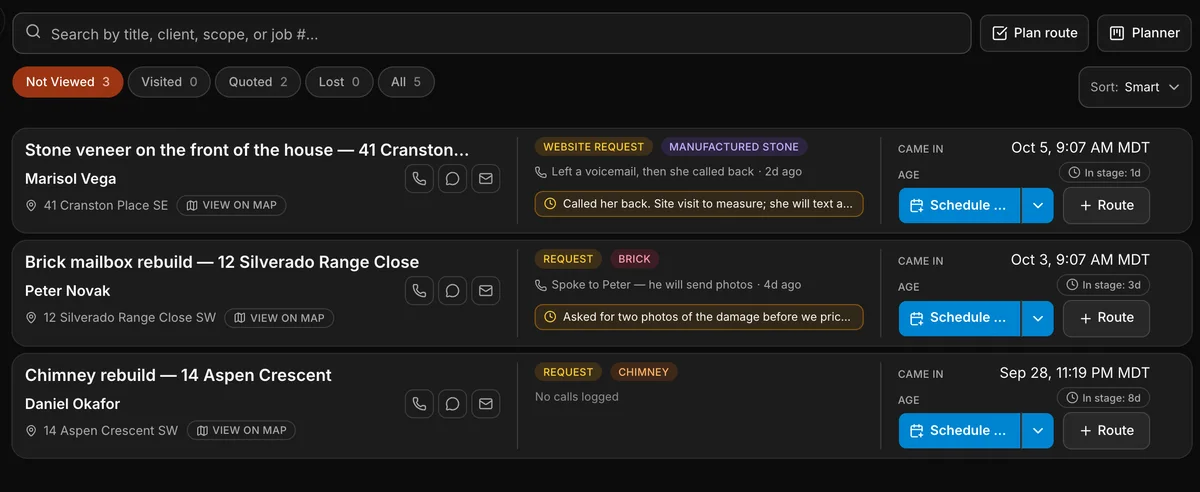Open title 'Brick mailbox rebuild — 12 Silverado Range Close'
1200x492 pixels.
coord(222,262)
